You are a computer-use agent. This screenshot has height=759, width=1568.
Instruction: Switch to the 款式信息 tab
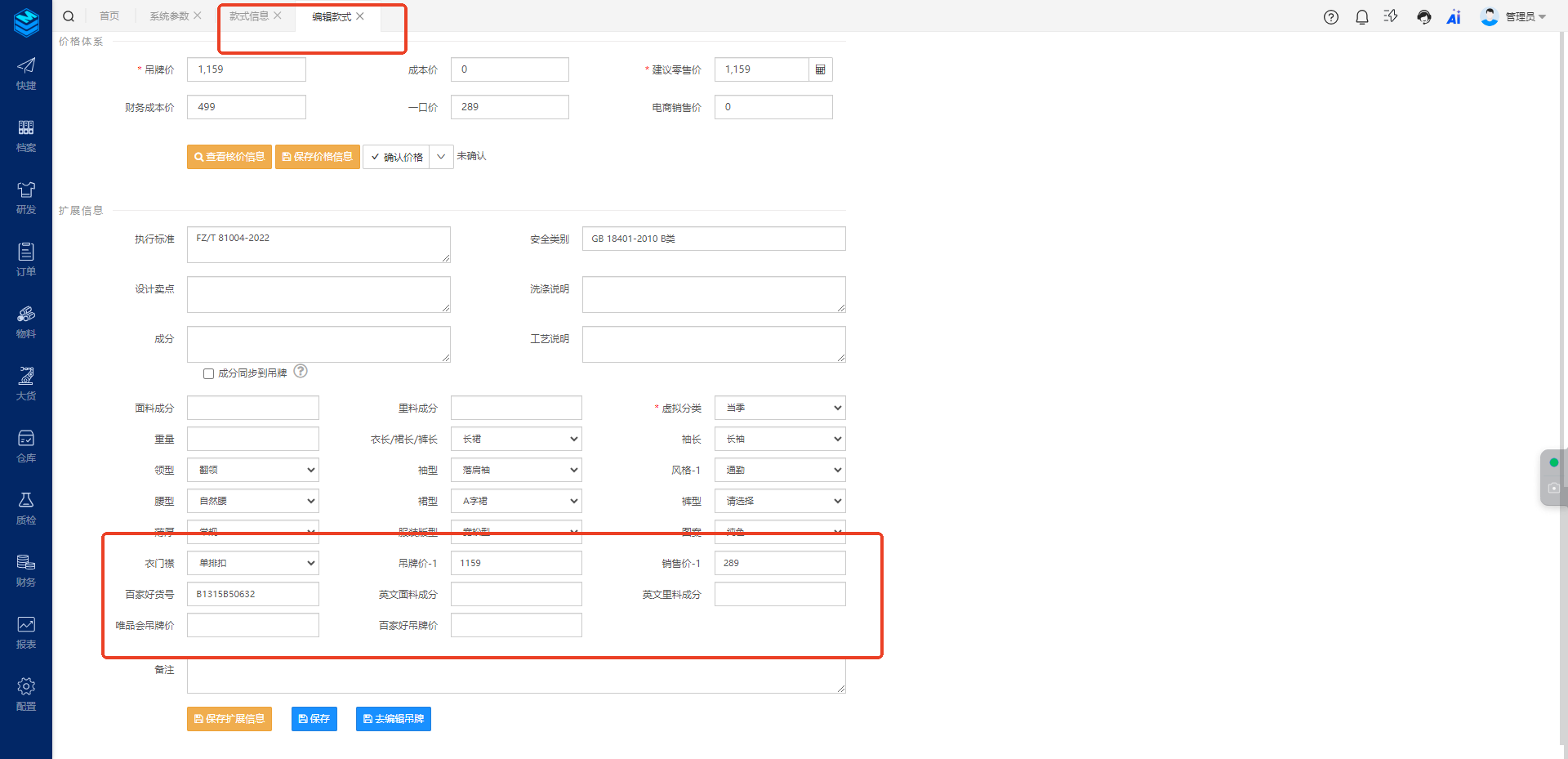coord(248,16)
